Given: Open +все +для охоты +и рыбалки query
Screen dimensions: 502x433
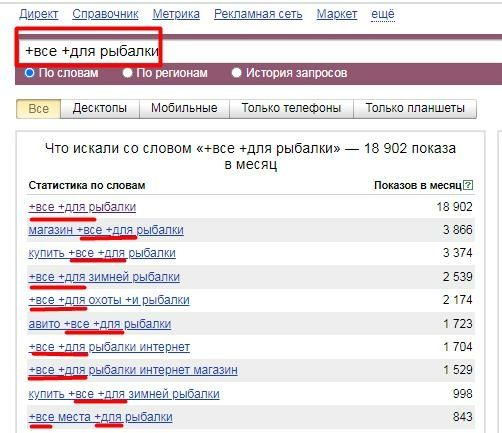Looking at the screenshot, I should 109,300.
